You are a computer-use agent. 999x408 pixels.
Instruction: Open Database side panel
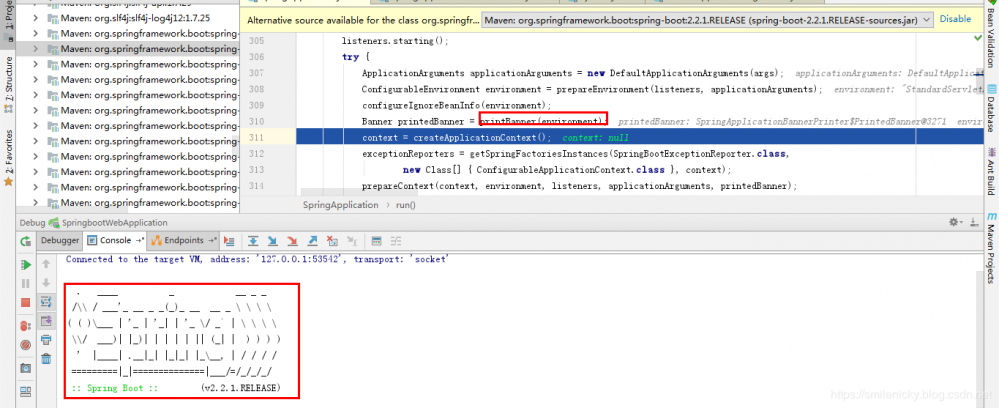991,110
